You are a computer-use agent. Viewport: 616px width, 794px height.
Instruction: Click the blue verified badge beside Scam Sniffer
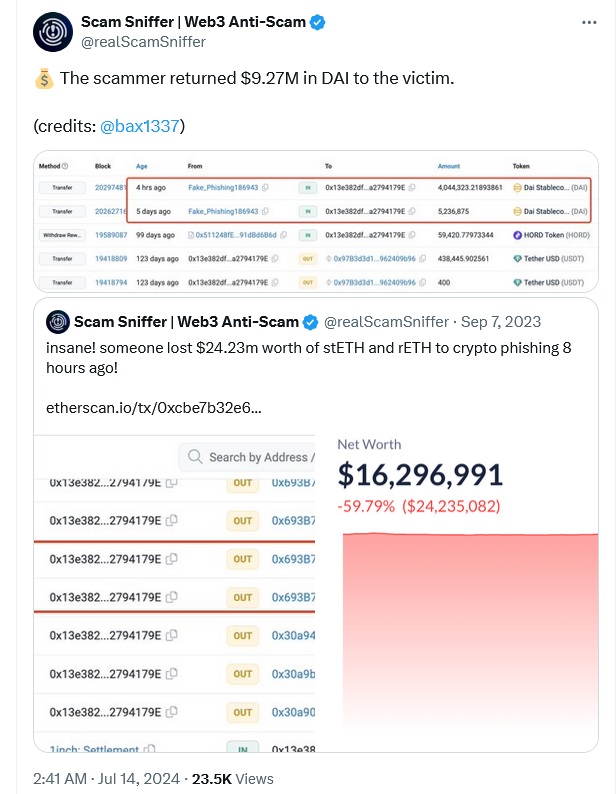tap(317, 22)
